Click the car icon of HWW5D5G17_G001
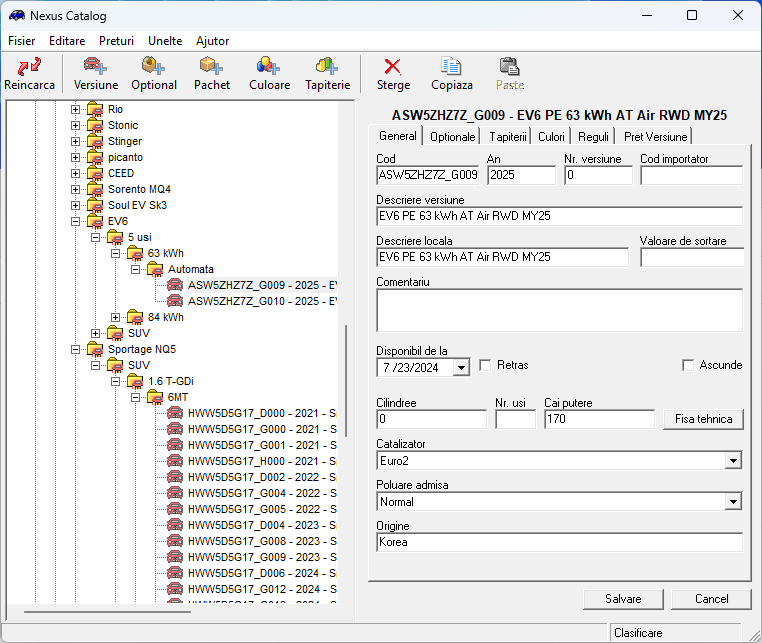This screenshot has height=643, width=762. pyautogui.click(x=175, y=445)
